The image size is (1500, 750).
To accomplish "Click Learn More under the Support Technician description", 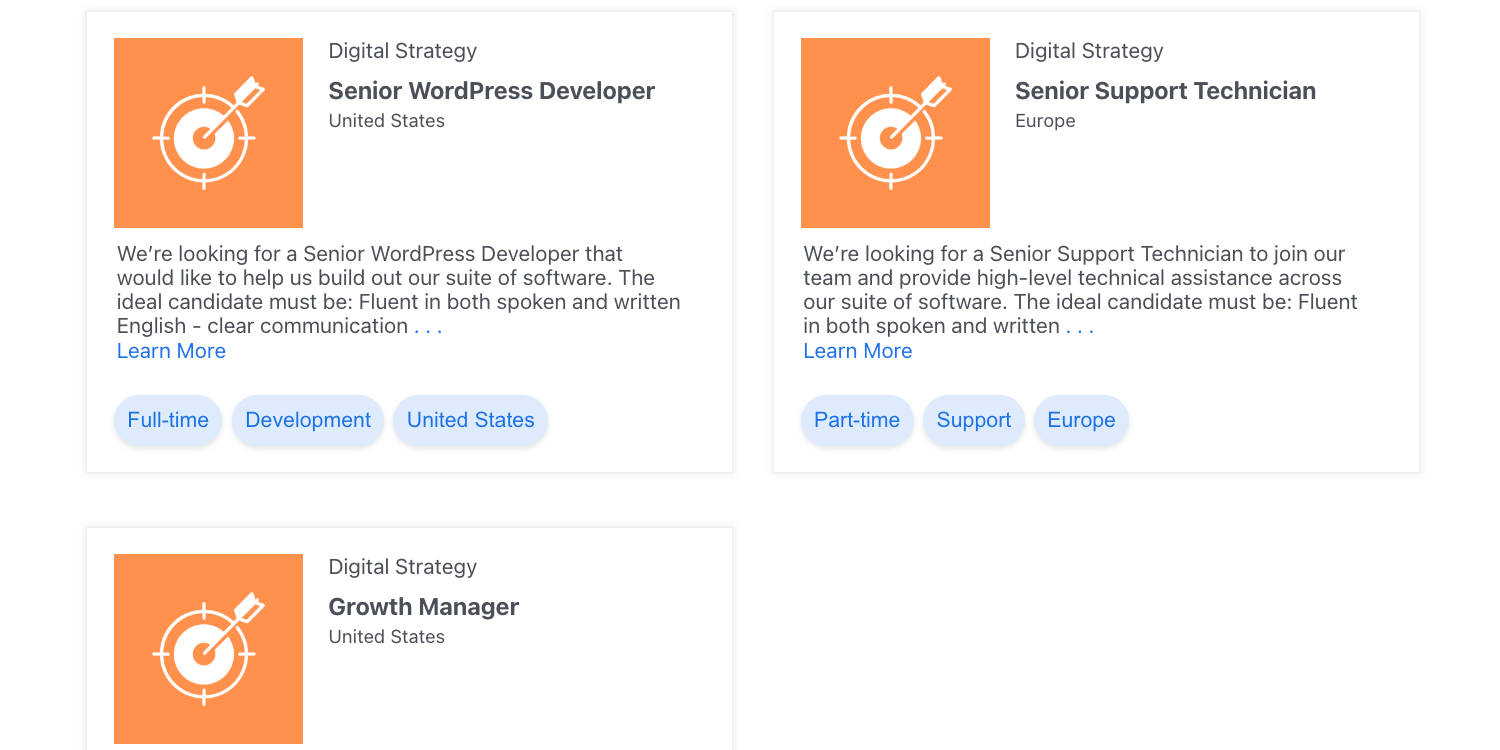I will (857, 351).
